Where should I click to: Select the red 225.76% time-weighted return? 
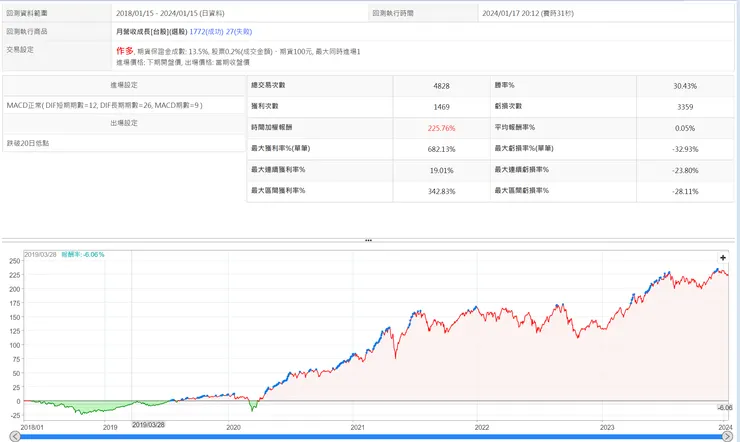tap(441, 128)
